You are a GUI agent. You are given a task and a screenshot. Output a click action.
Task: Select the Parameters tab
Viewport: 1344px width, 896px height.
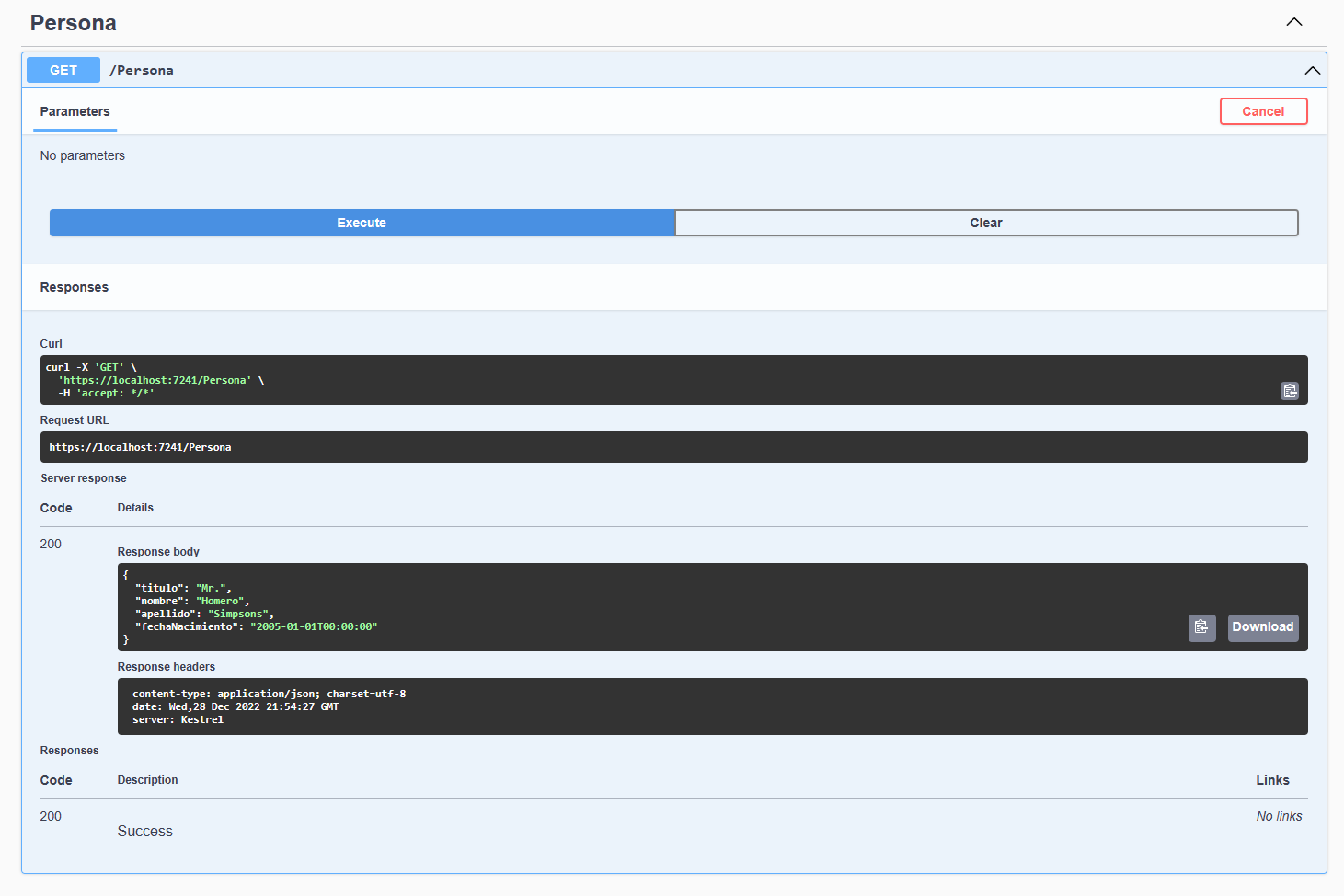[75, 111]
